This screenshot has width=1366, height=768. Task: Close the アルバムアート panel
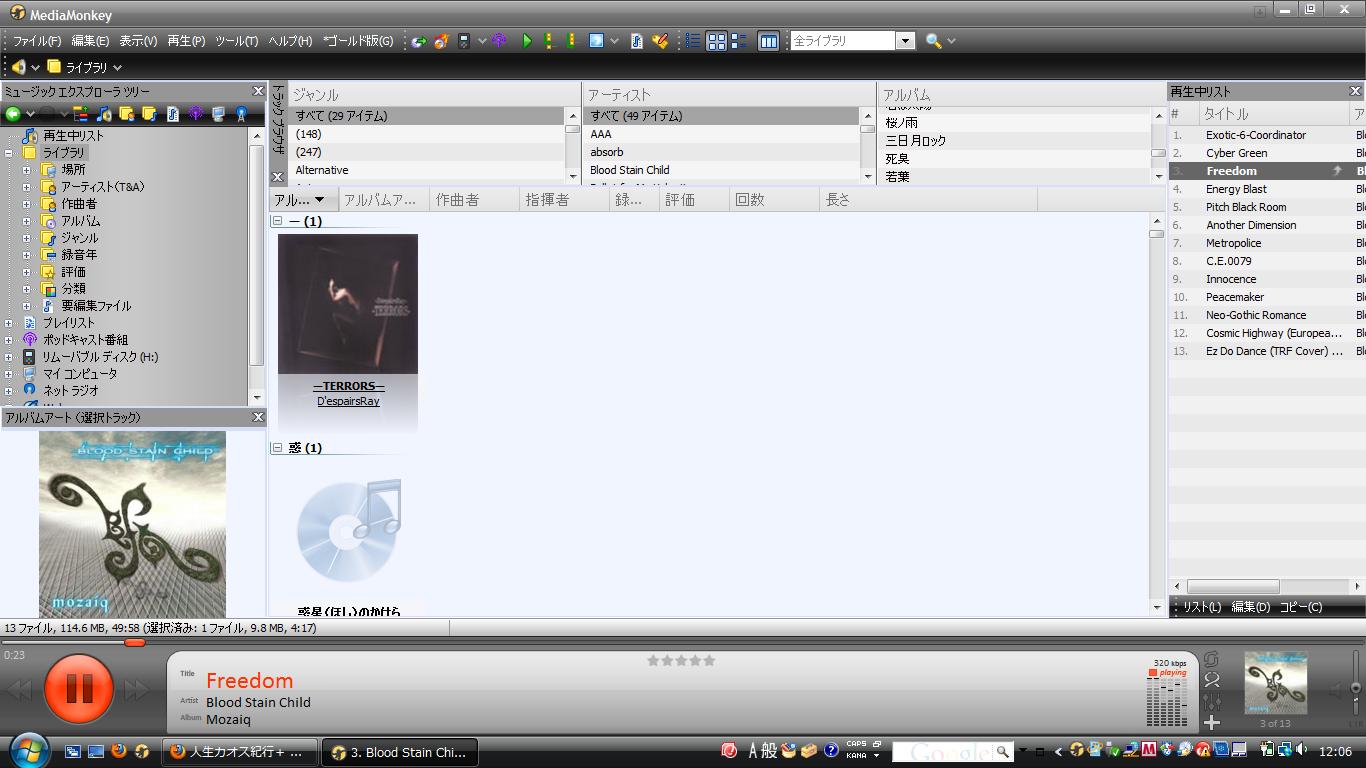(x=258, y=417)
